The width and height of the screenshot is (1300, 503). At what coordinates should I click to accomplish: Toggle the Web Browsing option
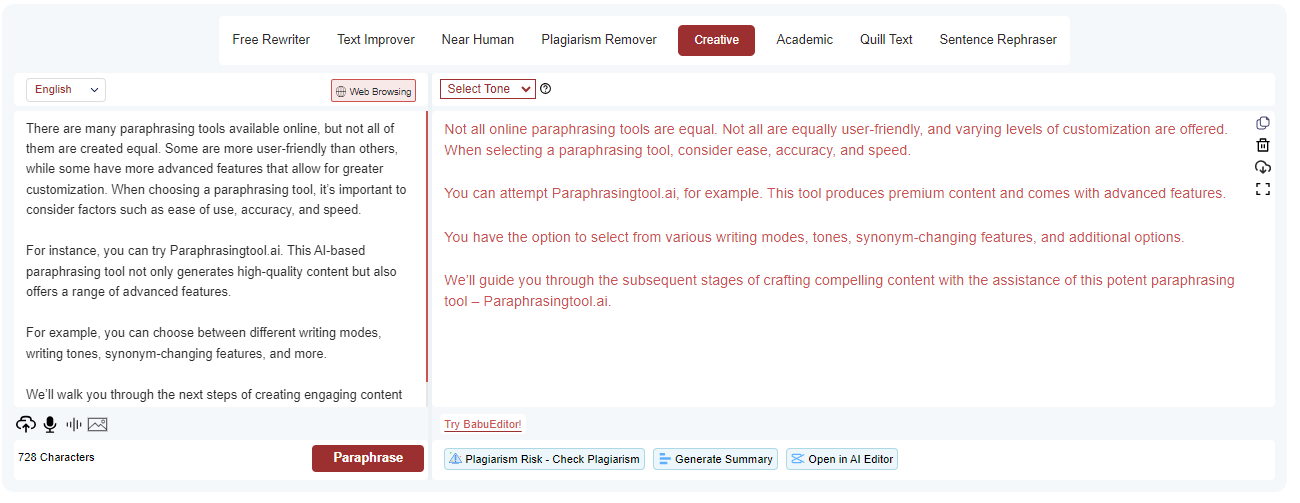coord(373,91)
